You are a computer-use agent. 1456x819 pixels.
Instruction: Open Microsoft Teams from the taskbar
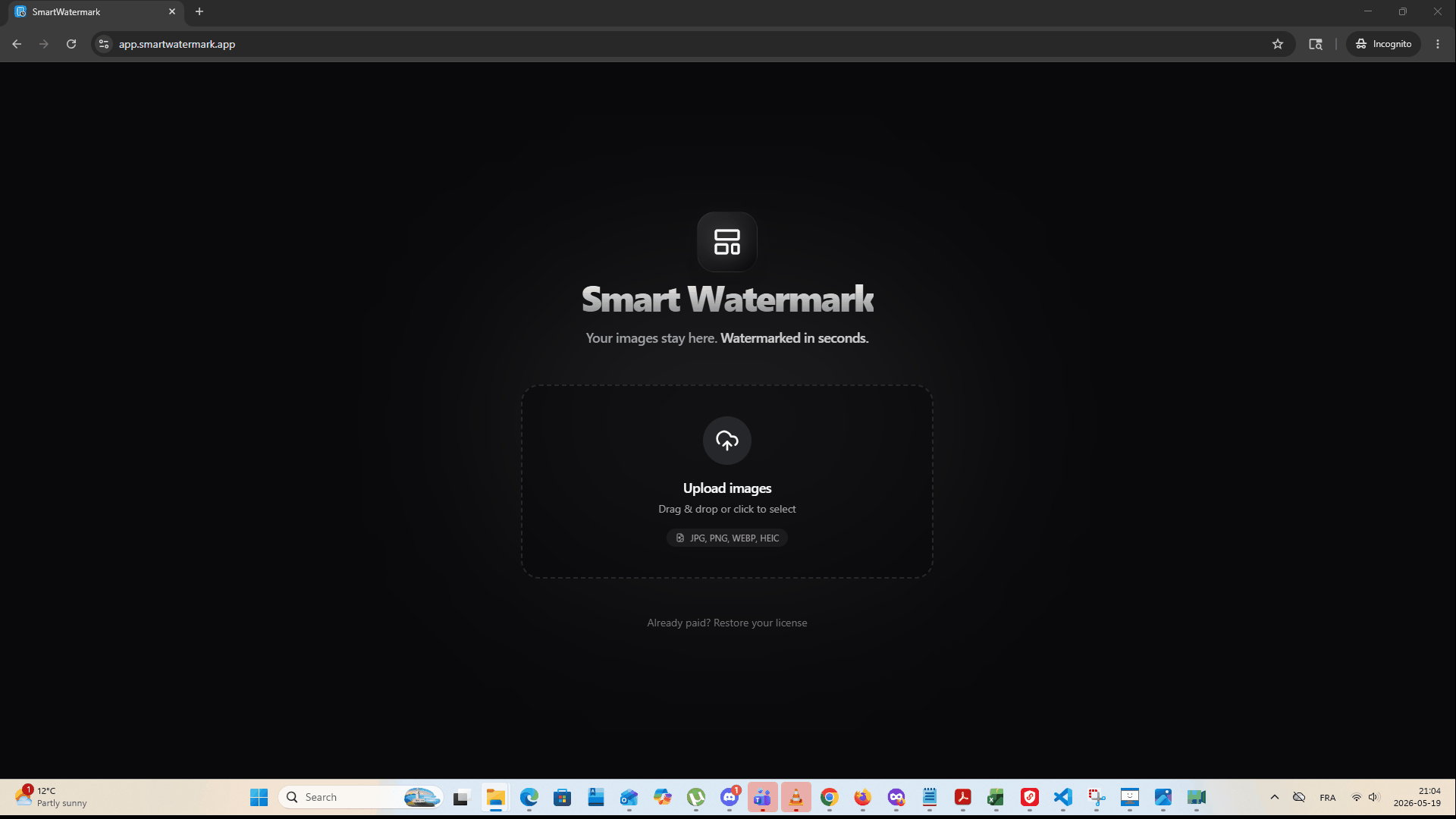pyautogui.click(x=763, y=798)
